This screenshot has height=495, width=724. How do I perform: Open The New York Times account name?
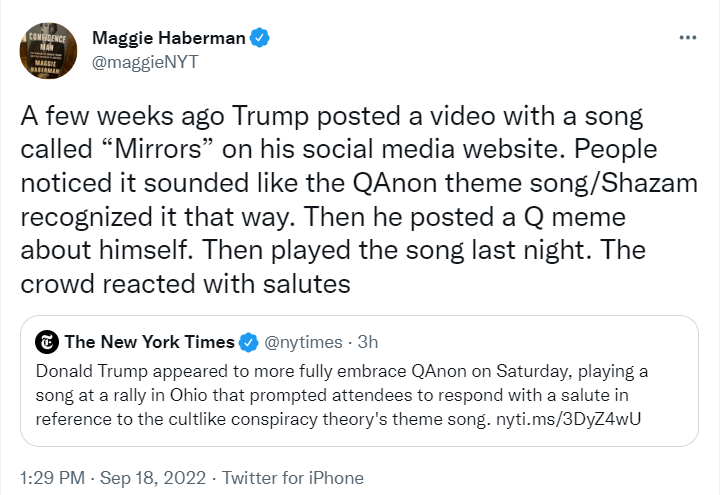pyautogui.click(x=150, y=342)
